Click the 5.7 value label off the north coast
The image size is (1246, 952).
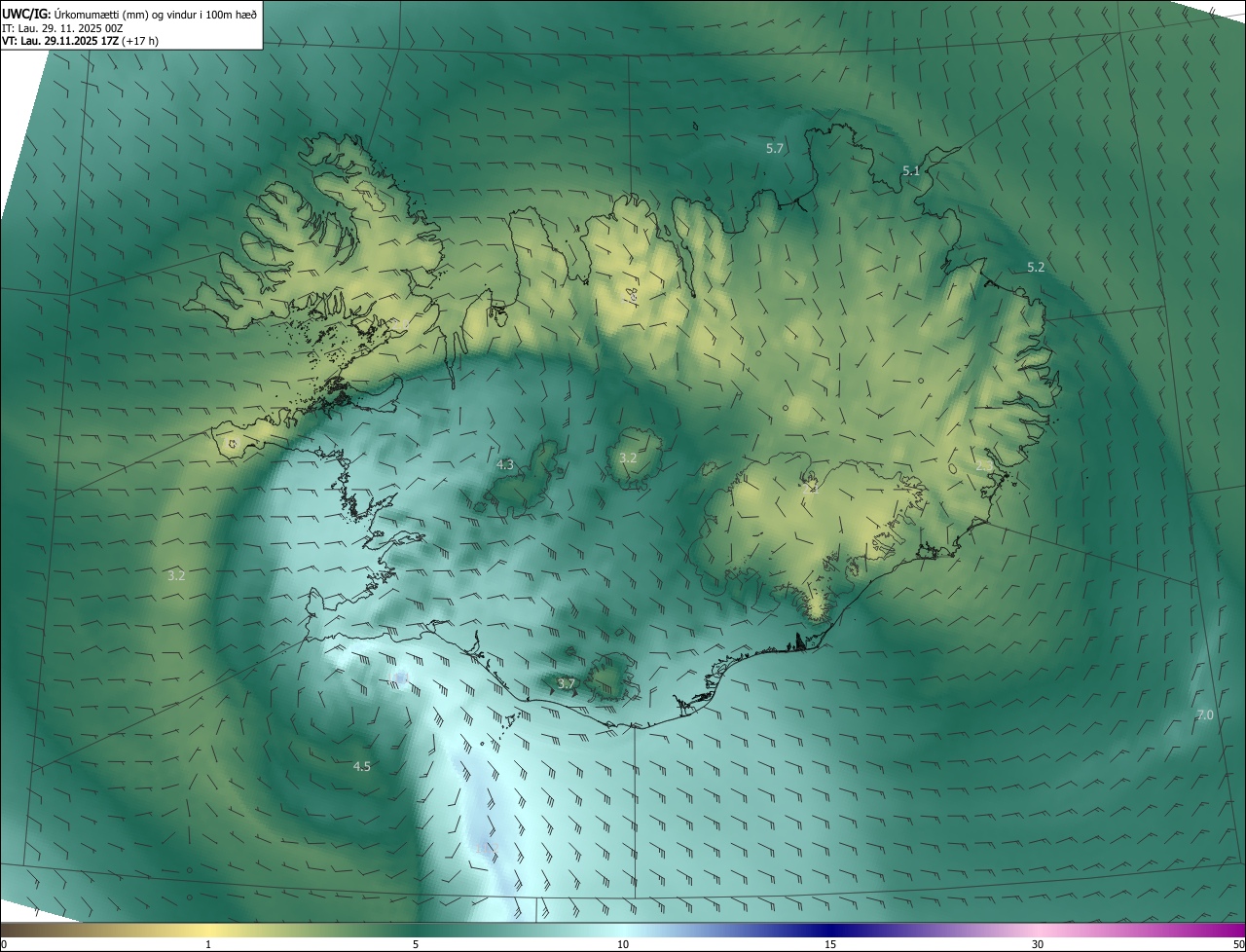point(775,149)
